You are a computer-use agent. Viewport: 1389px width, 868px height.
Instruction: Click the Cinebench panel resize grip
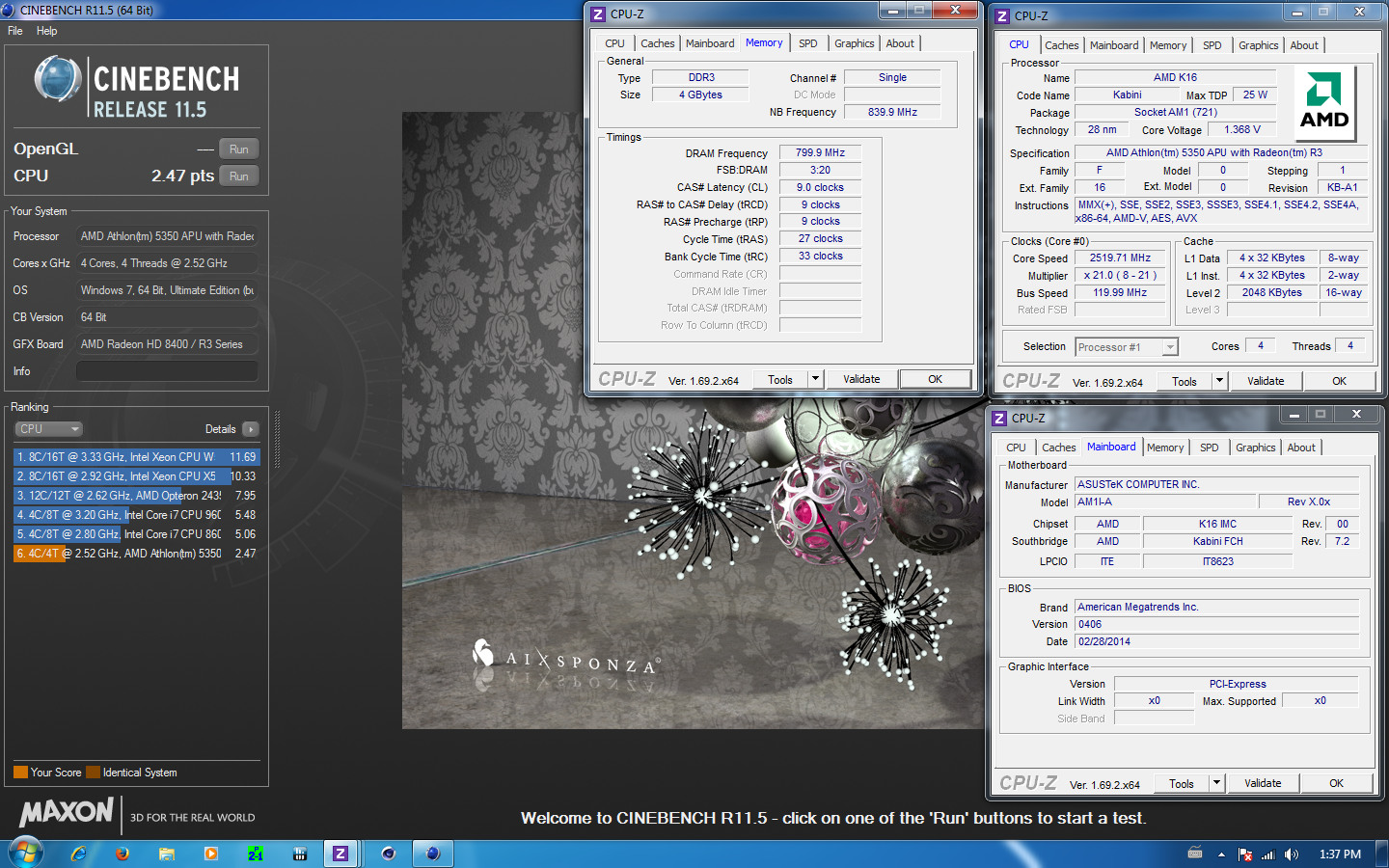click(277, 440)
